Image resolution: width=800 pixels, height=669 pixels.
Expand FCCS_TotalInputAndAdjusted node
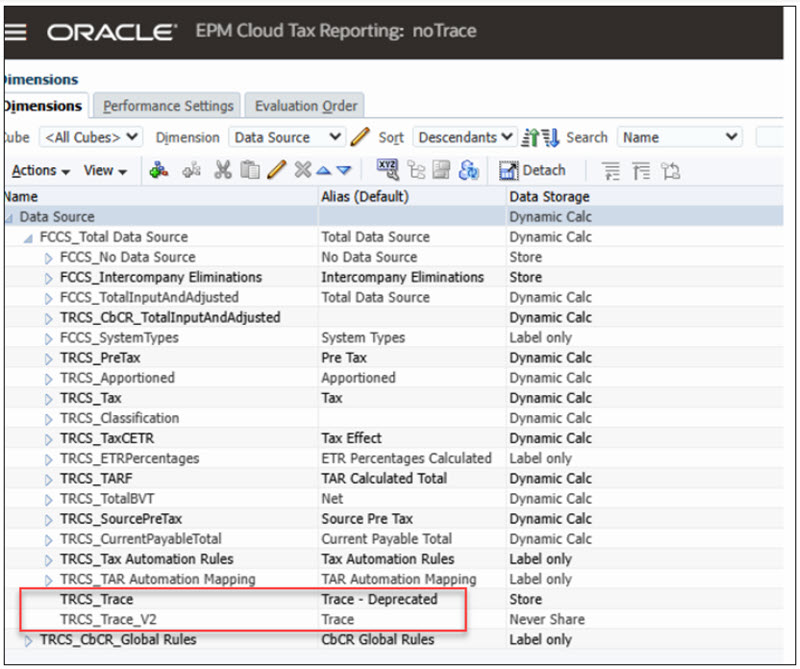48,298
